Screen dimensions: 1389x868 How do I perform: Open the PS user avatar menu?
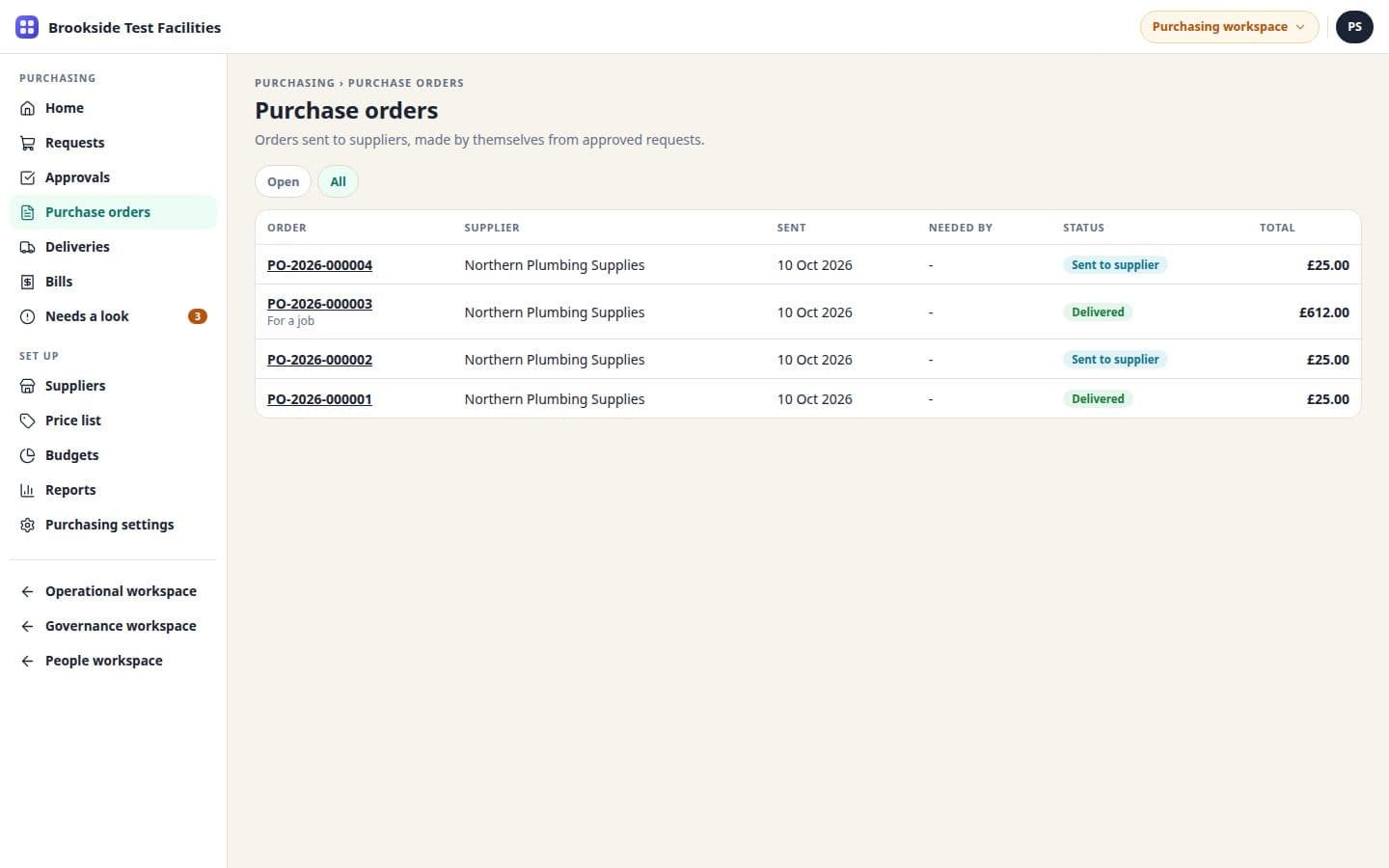click(x=1354, y=27)
